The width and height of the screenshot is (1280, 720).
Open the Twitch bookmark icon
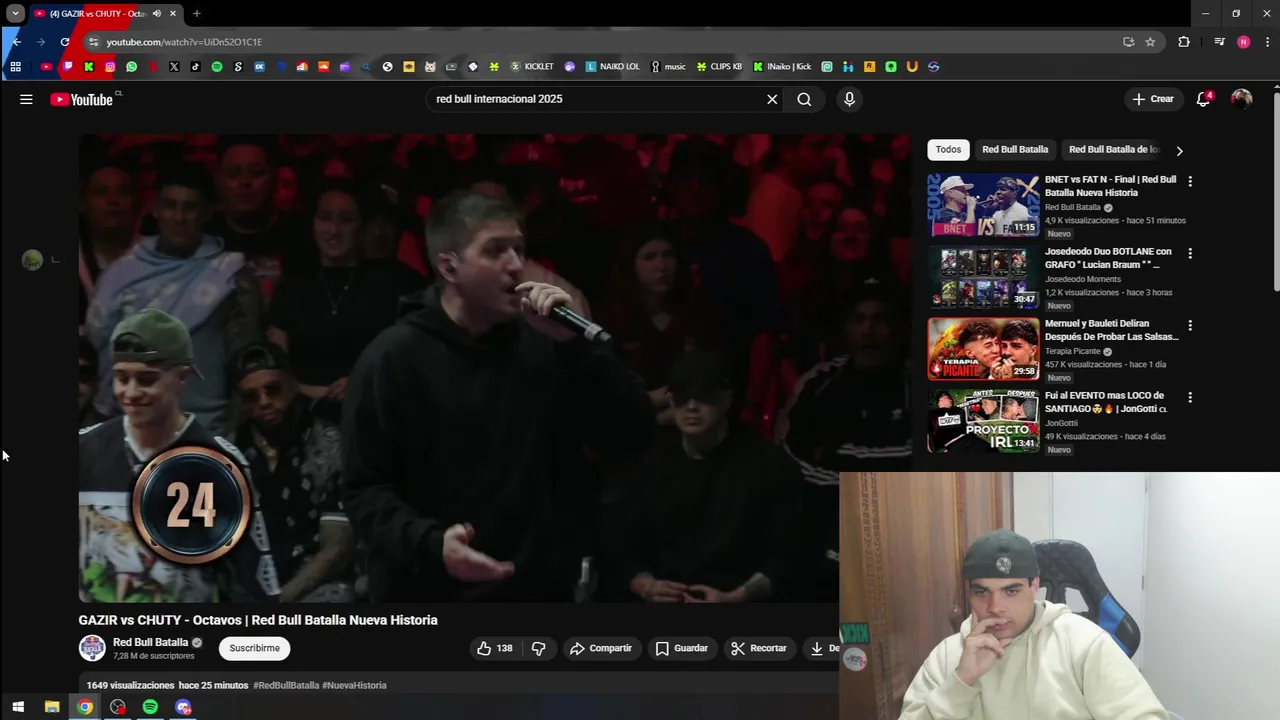pyautogui.click(x=68, y=67)
